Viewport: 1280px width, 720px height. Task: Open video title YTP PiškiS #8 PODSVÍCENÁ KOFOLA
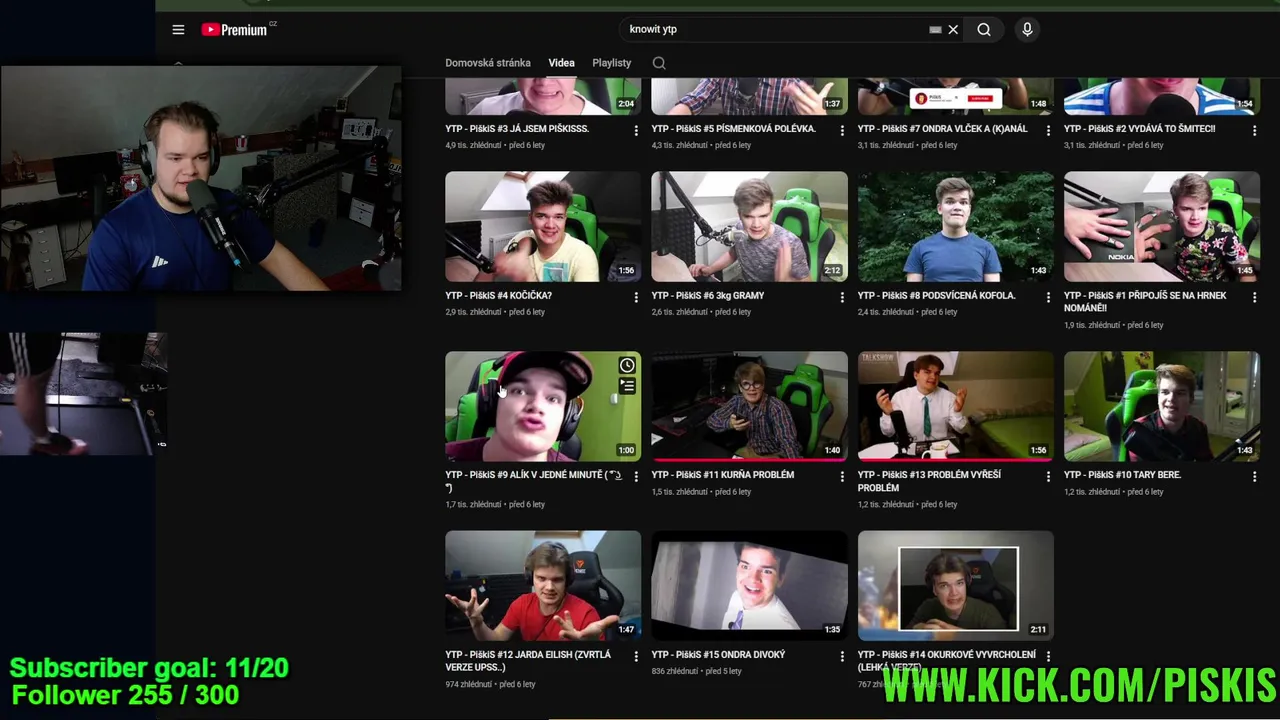pyautogui.click(x=936, y=296)
